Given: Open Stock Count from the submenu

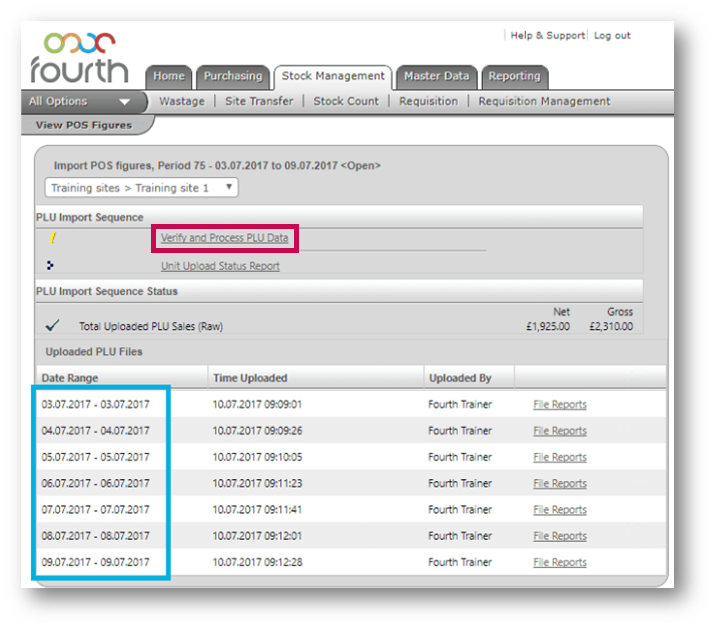Looking at the screenshot, I should 346,101.
